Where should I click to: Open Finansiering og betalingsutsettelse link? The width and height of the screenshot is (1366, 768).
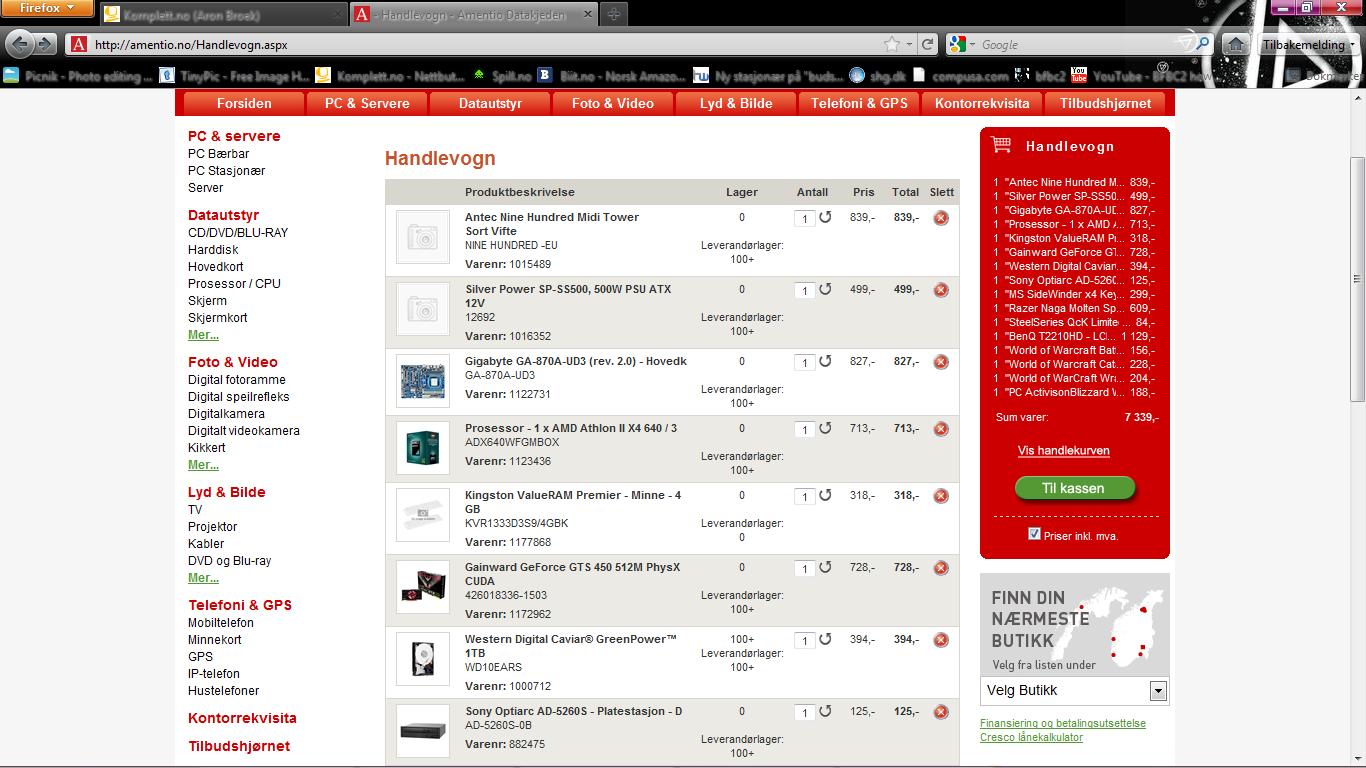[1063, 723]
